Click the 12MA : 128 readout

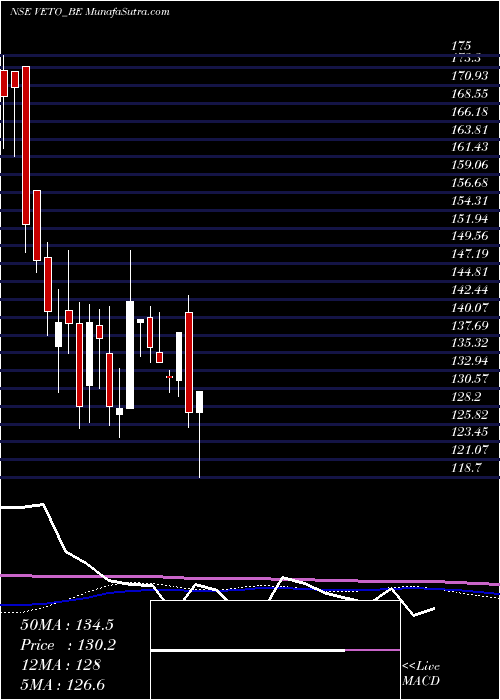[x=60, y=665]
